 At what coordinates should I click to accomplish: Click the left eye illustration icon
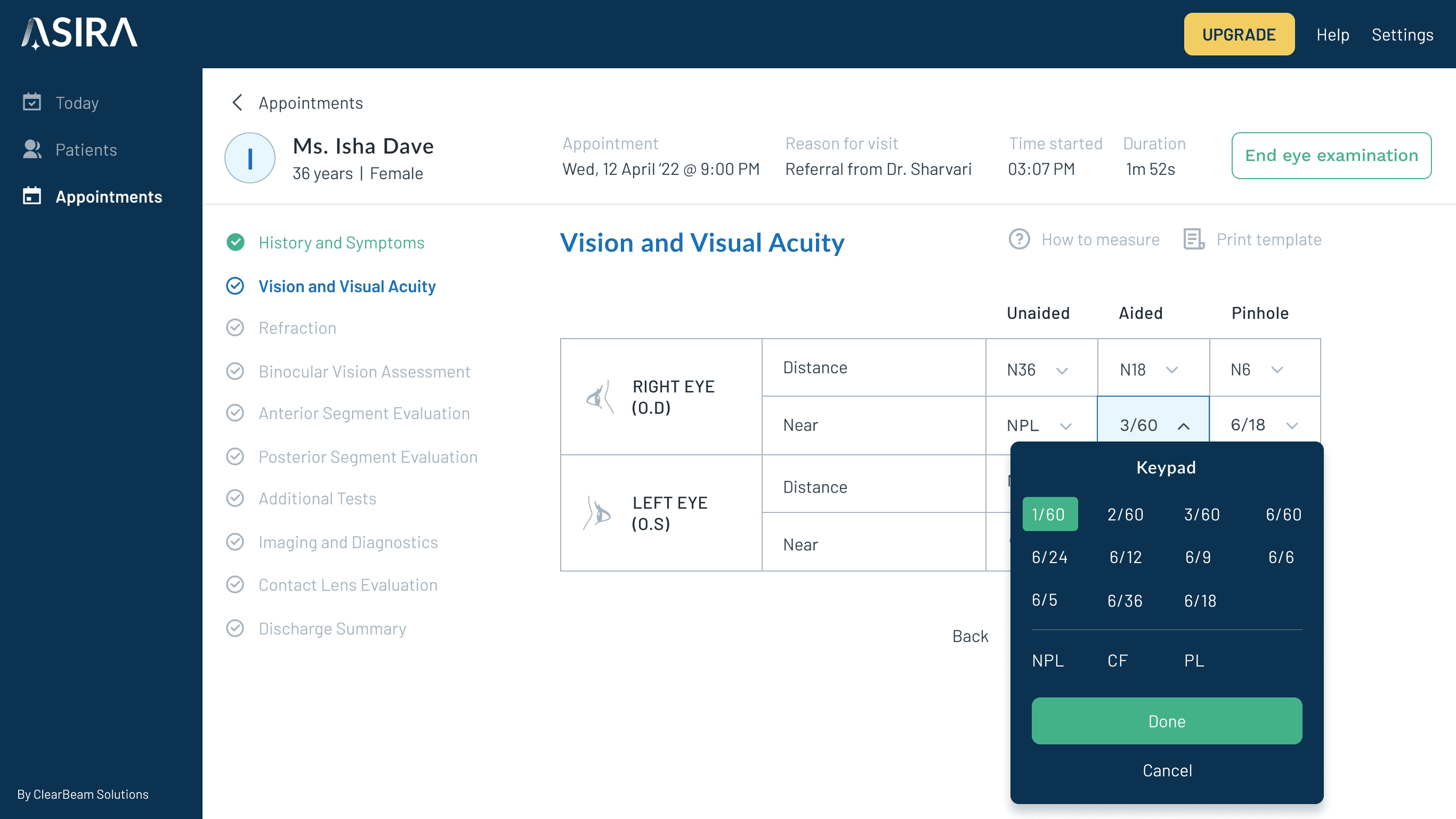[598, 513]
